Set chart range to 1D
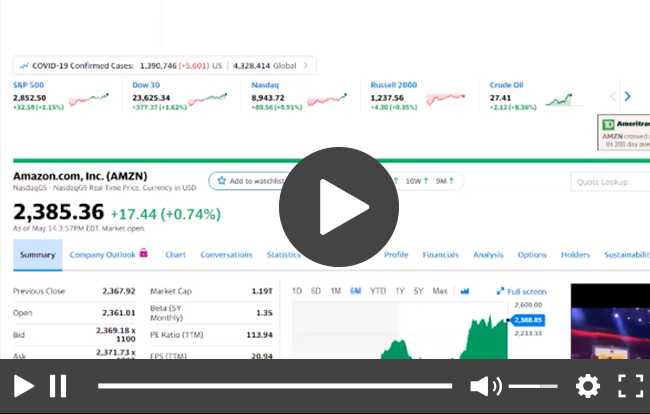Viewport: 650px width, 414px height. [297, 291]
